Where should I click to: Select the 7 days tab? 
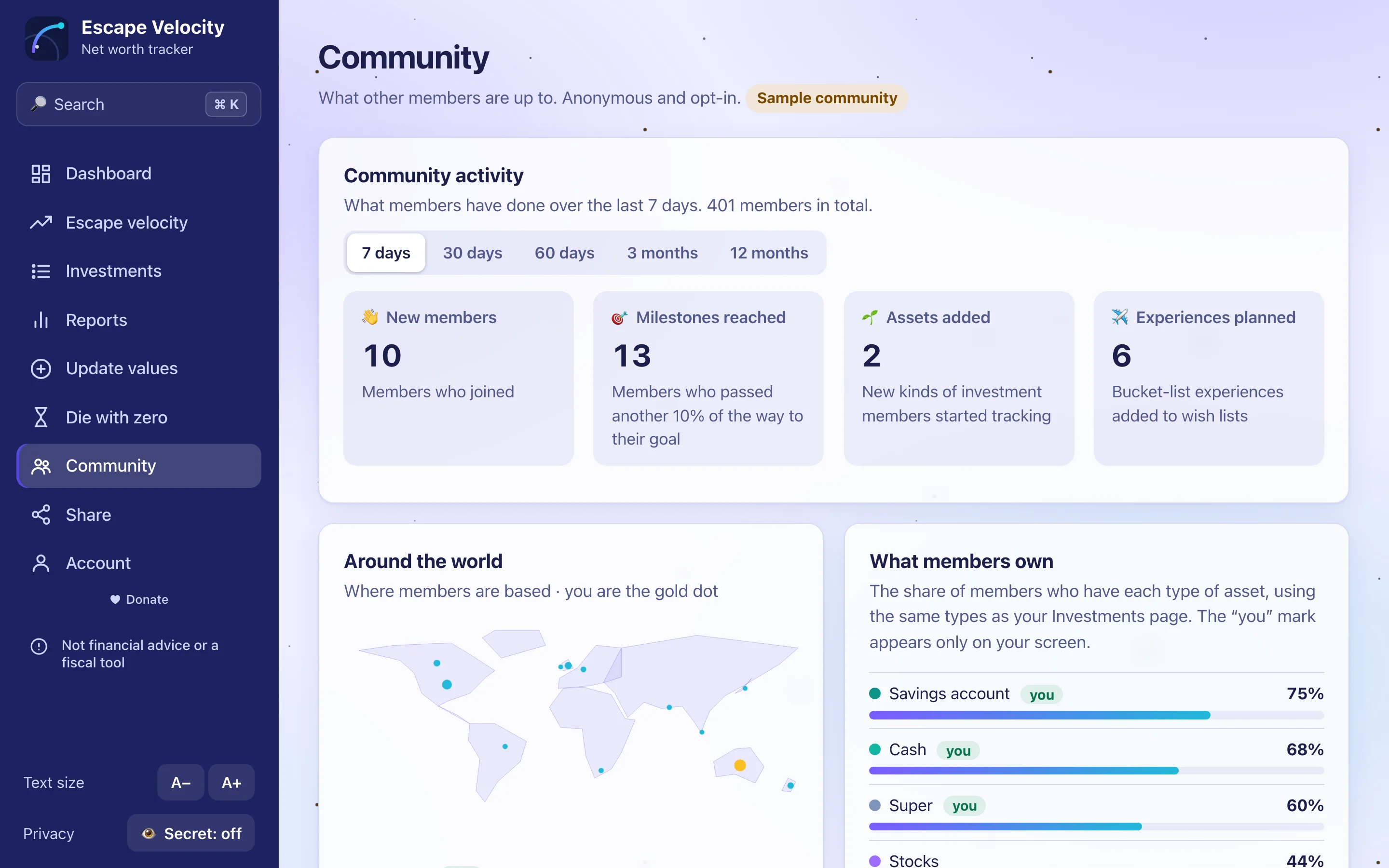386,253
